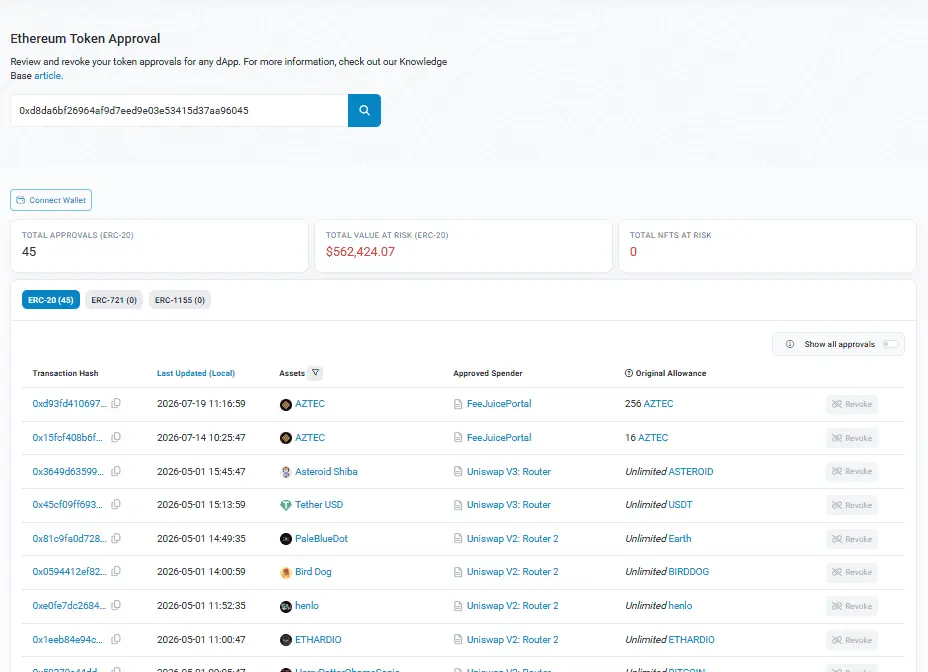928x672 pixels.
Task: Revoke the 256 AZTEC approval
Action: coord(852,404)
